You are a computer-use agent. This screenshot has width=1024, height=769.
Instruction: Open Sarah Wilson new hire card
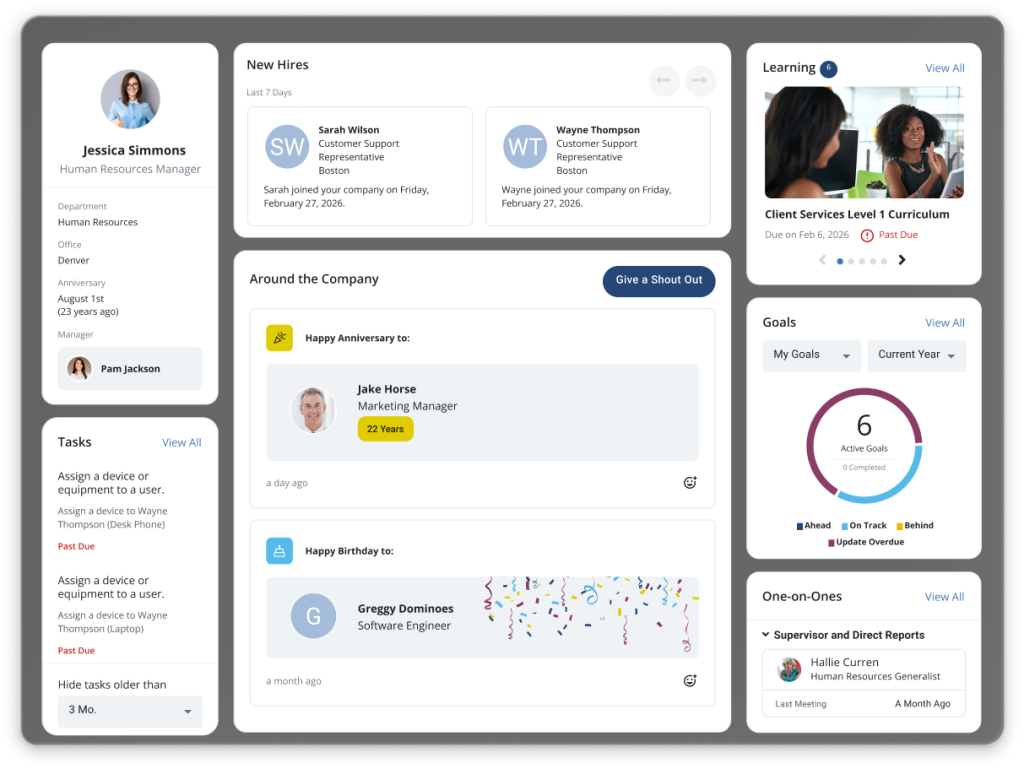point(360,166)
